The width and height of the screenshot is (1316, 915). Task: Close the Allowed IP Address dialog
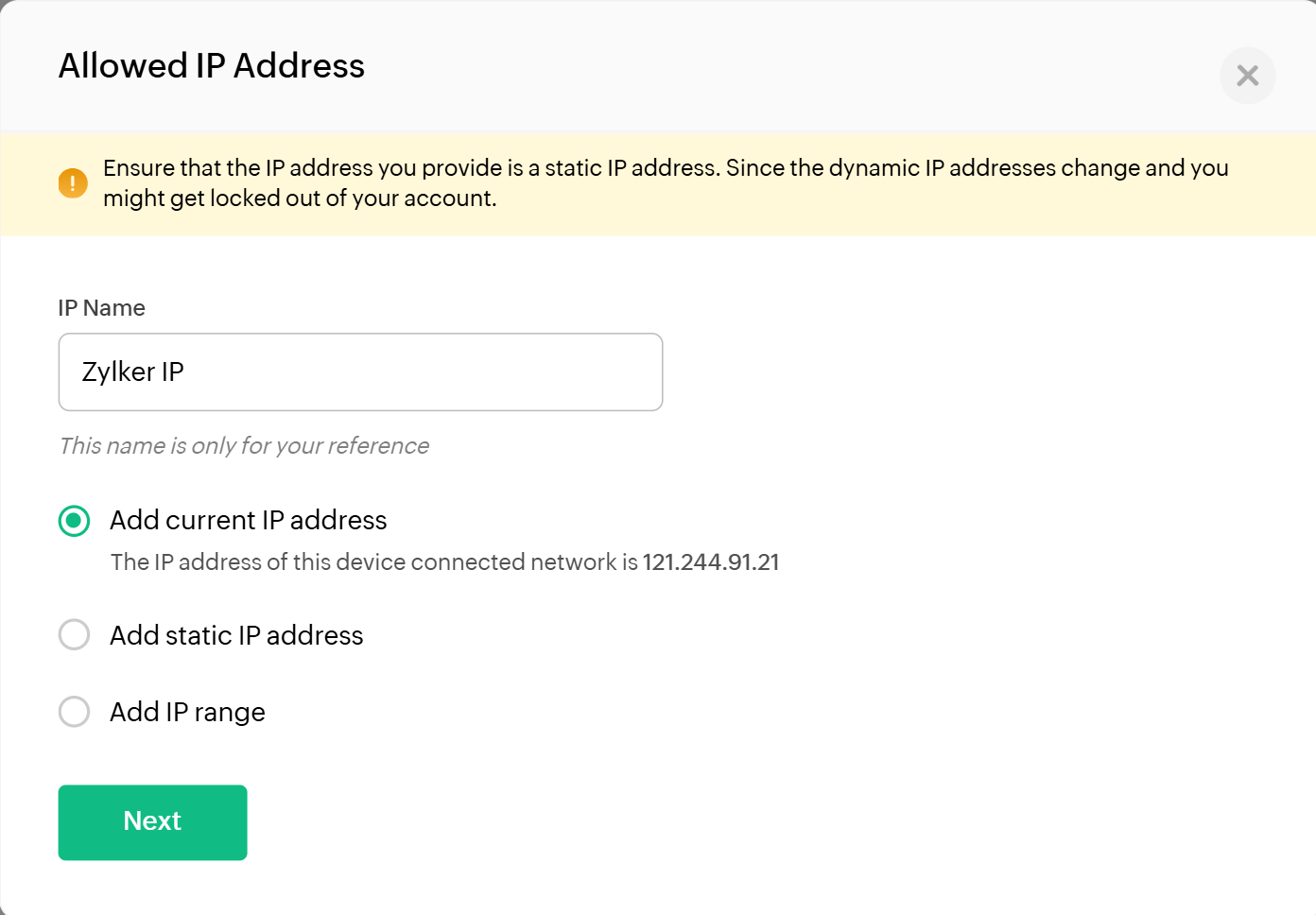tap(1247, 76)
